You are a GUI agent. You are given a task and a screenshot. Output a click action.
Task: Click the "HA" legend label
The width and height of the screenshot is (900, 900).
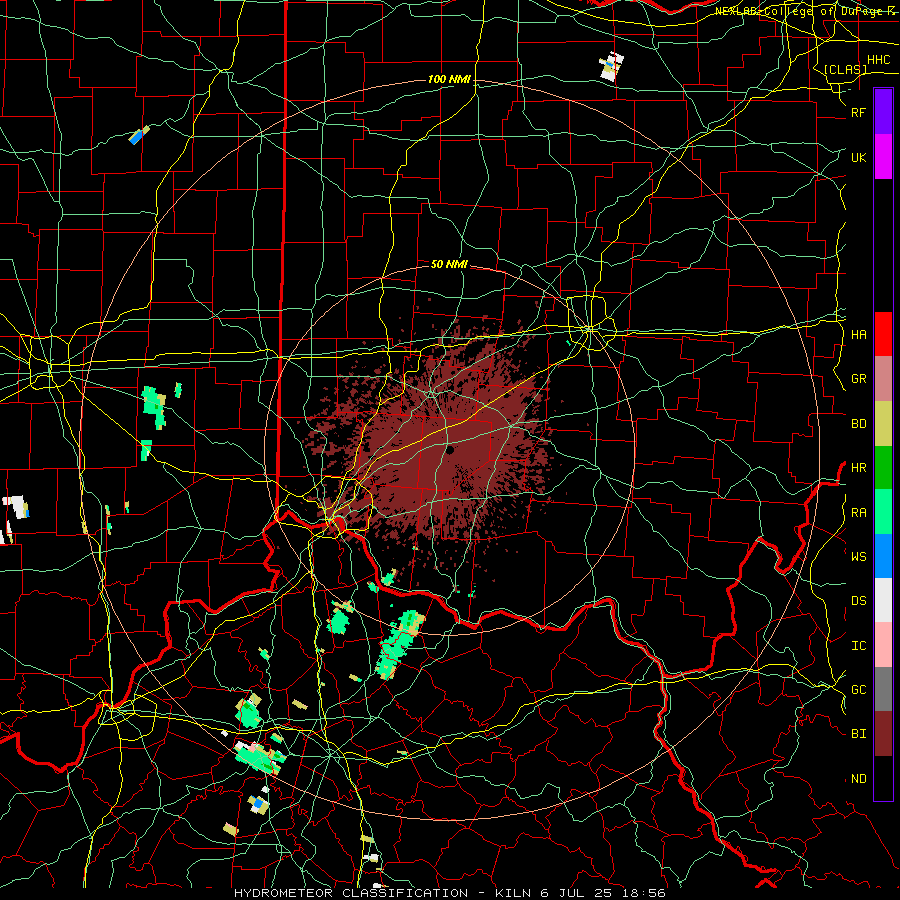click(858, 335)
